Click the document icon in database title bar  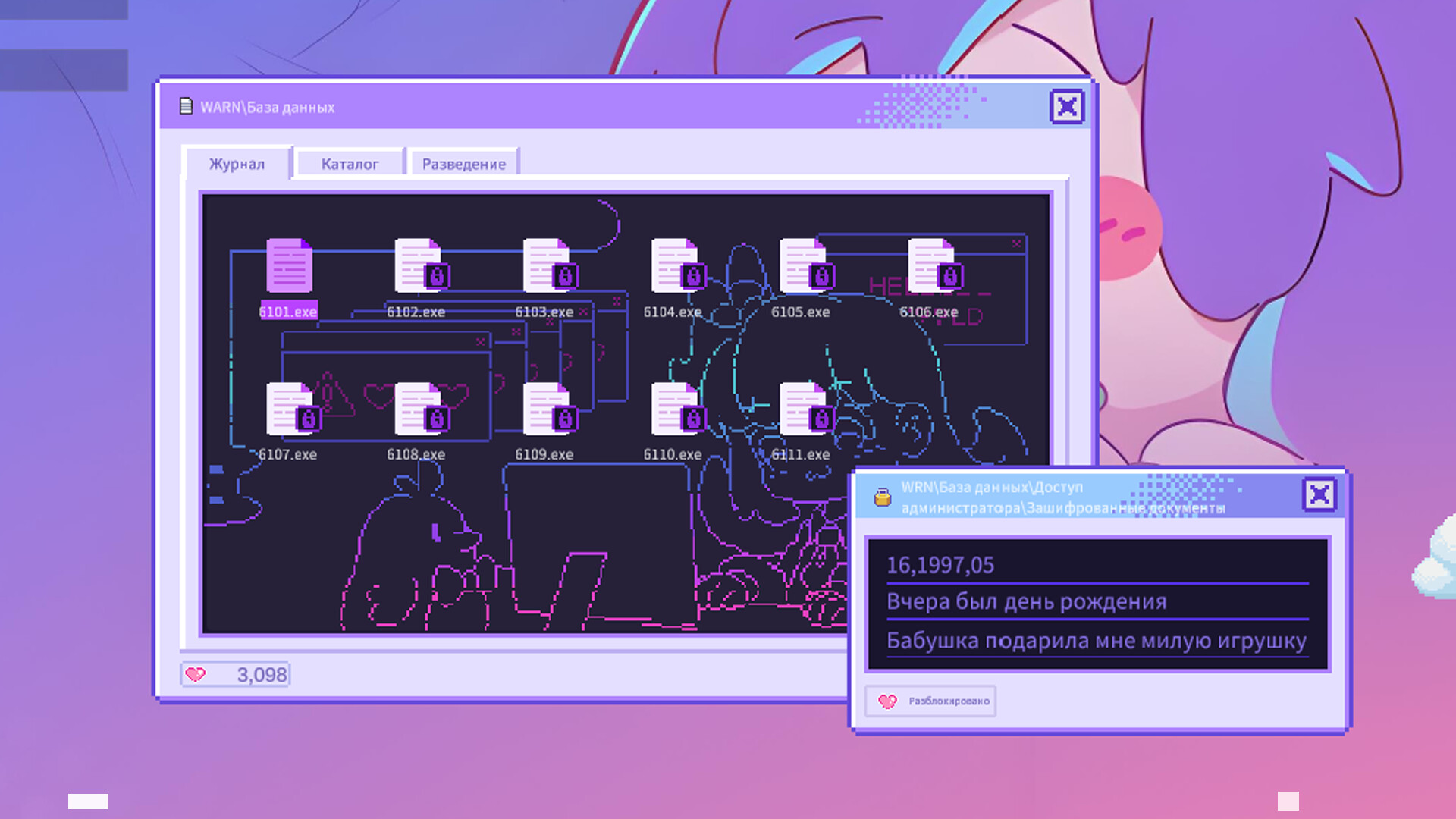coord(186,106)
